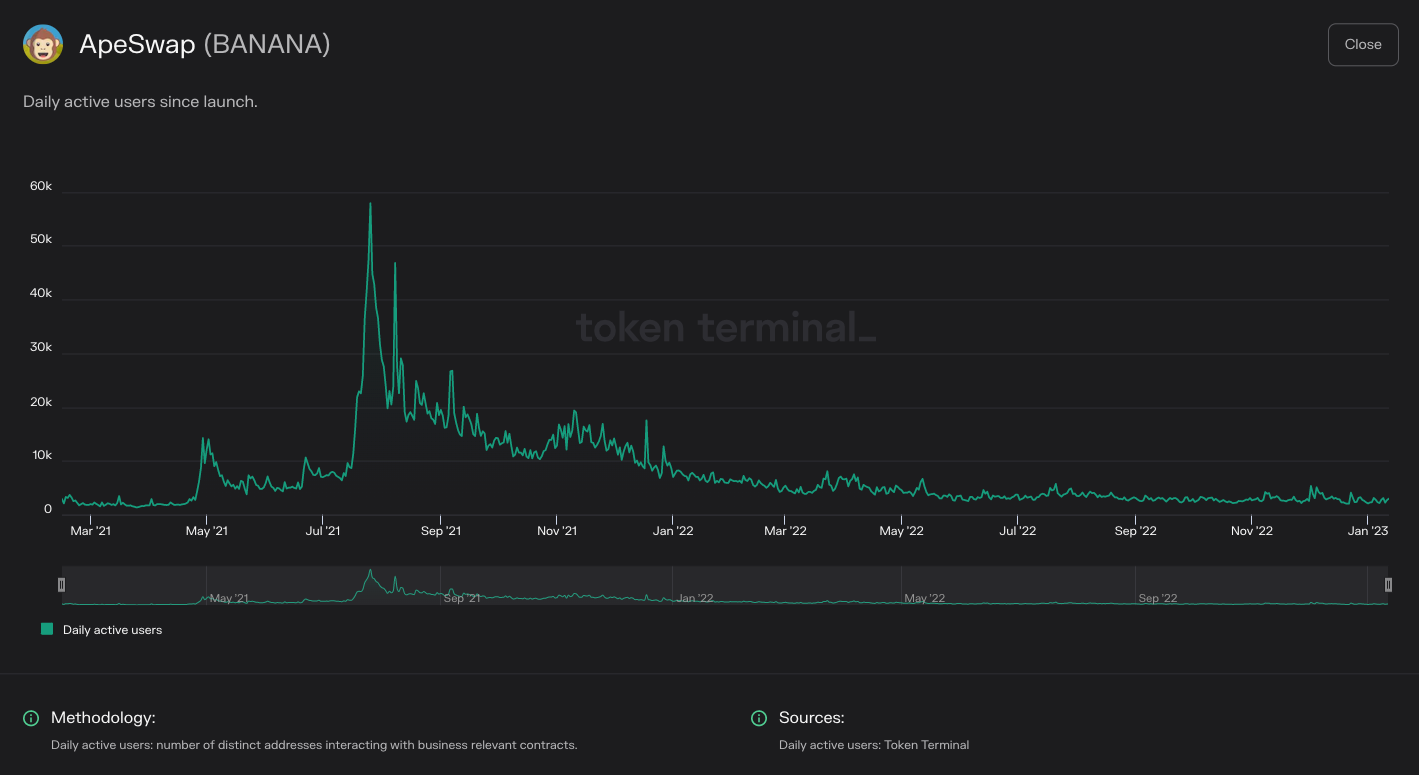This screenshot has width=1419, height=775.
Task: Click the timeline range slider track
Action: [x=725, y=584]
